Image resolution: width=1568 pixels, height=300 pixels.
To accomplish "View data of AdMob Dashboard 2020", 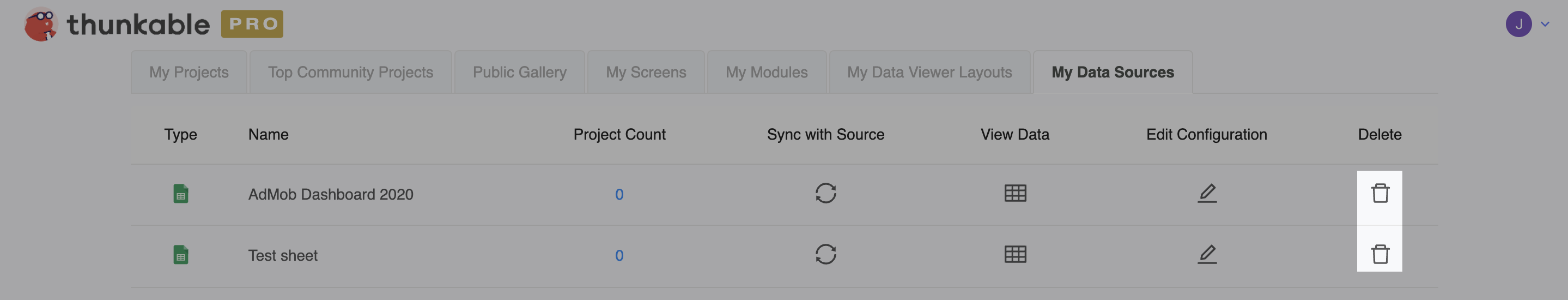I will pos(1014,194).
